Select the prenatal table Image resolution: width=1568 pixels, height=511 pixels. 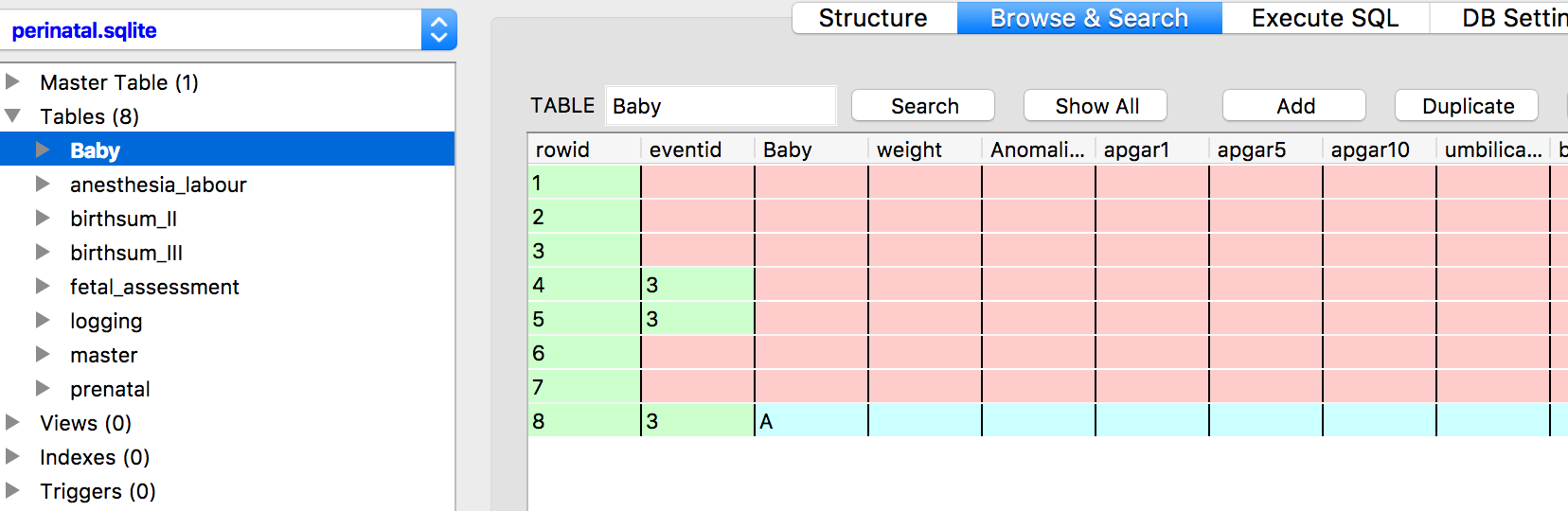[110, 389]
